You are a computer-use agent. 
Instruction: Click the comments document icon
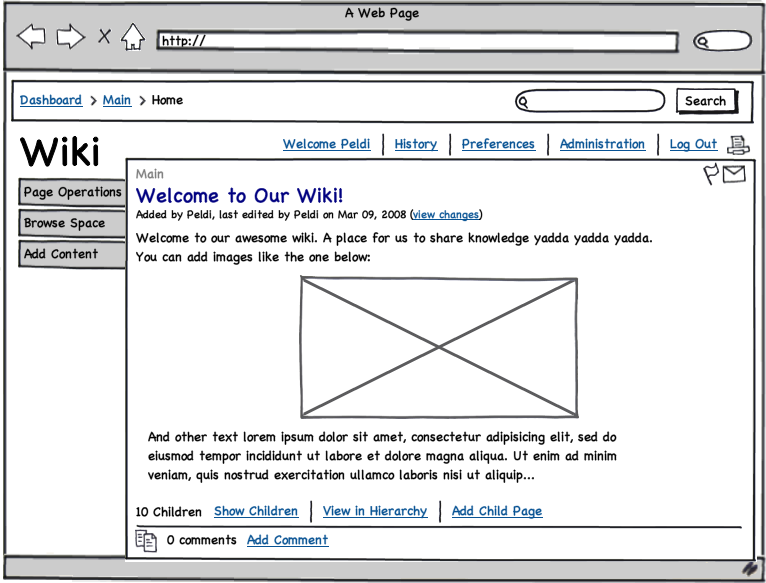(x=146, y=540)
